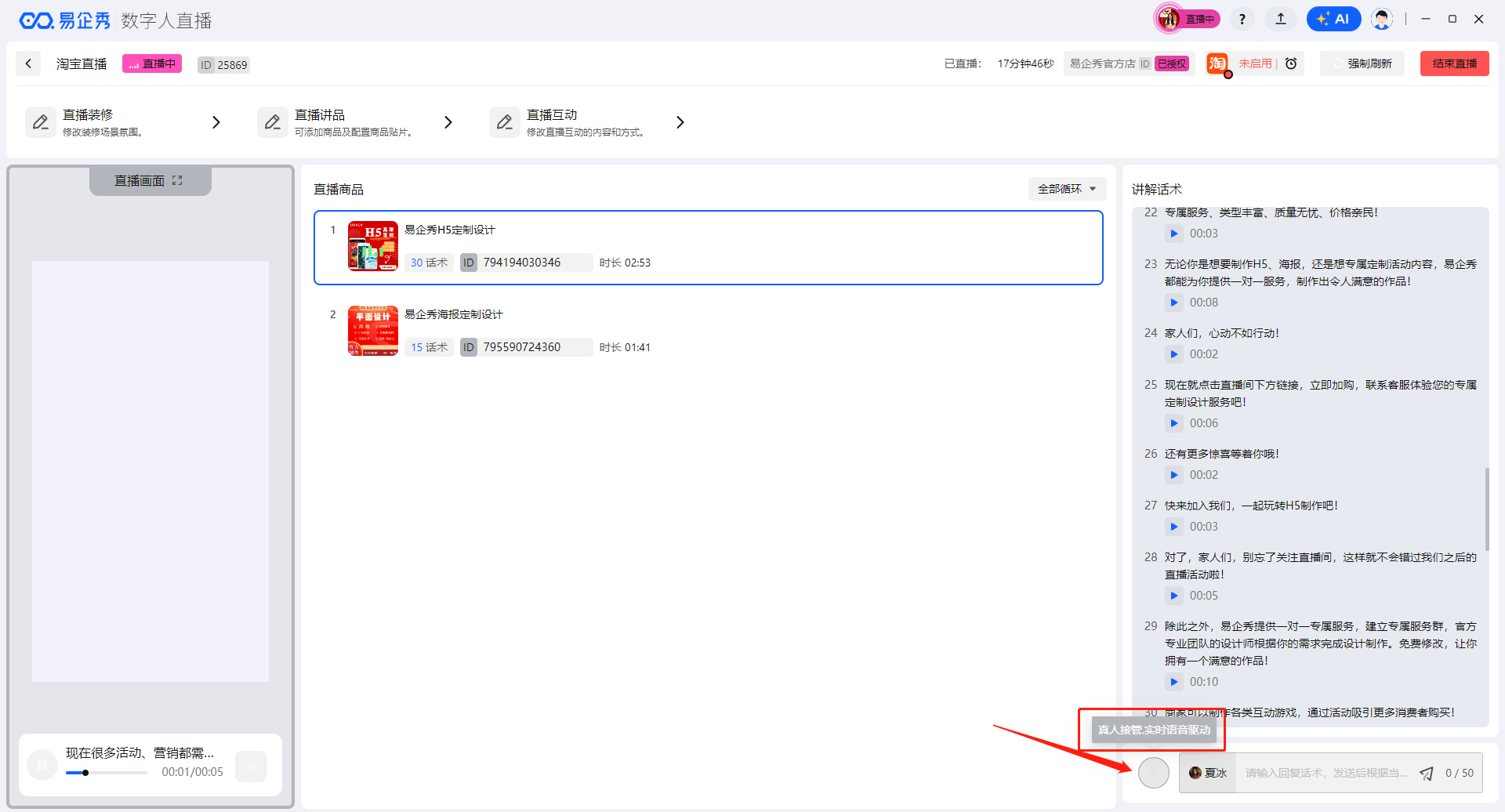
Task: Expand the 直播讲品 section chevron
Action: 448,122
